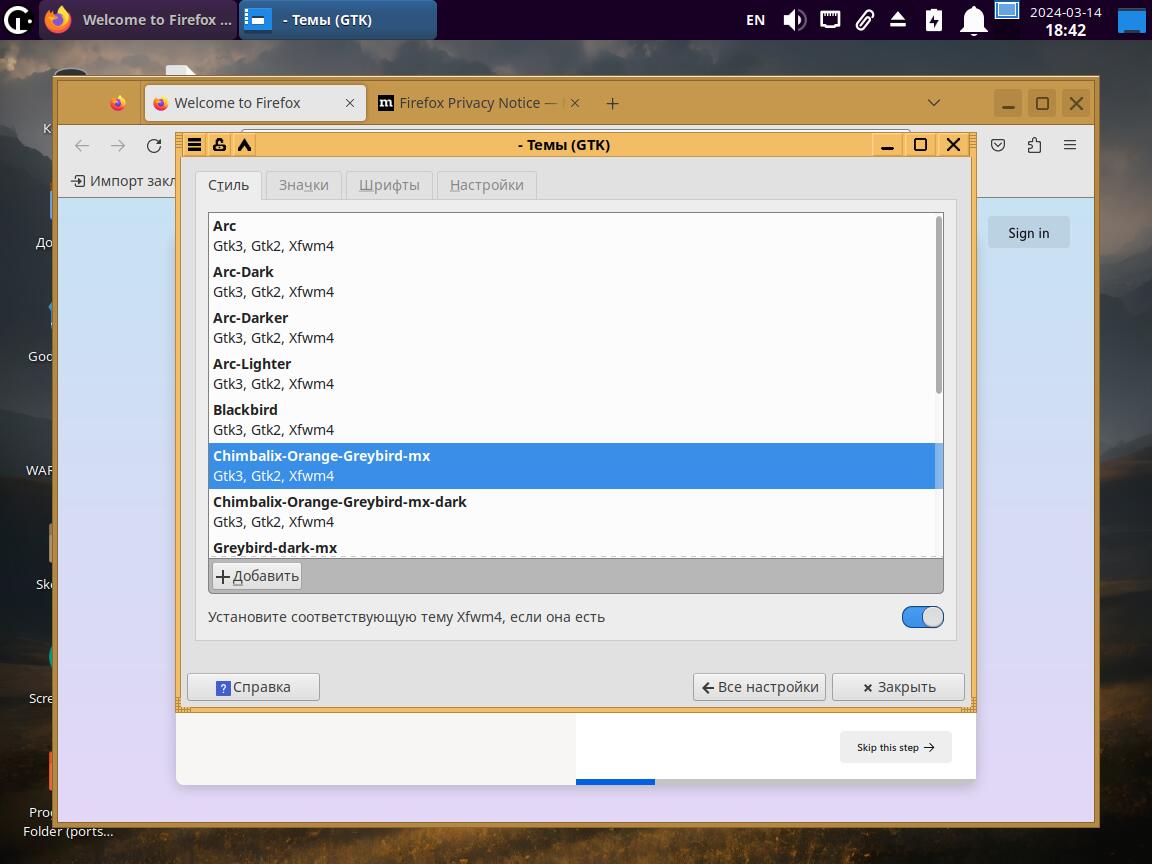Click the battery power tray icon
This screenshot has width=1152, height=864.
934,20
